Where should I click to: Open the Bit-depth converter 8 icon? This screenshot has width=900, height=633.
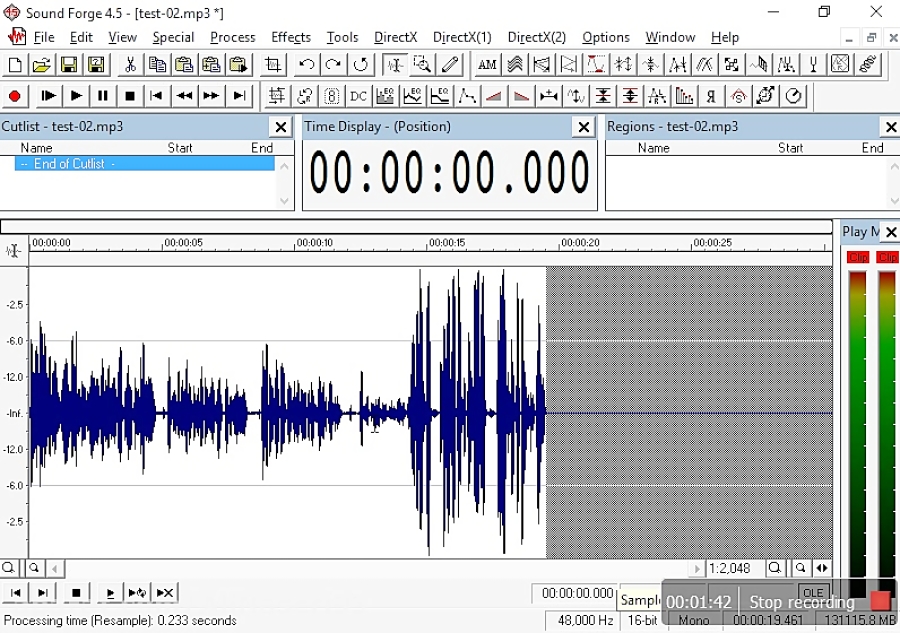[331, 96]
